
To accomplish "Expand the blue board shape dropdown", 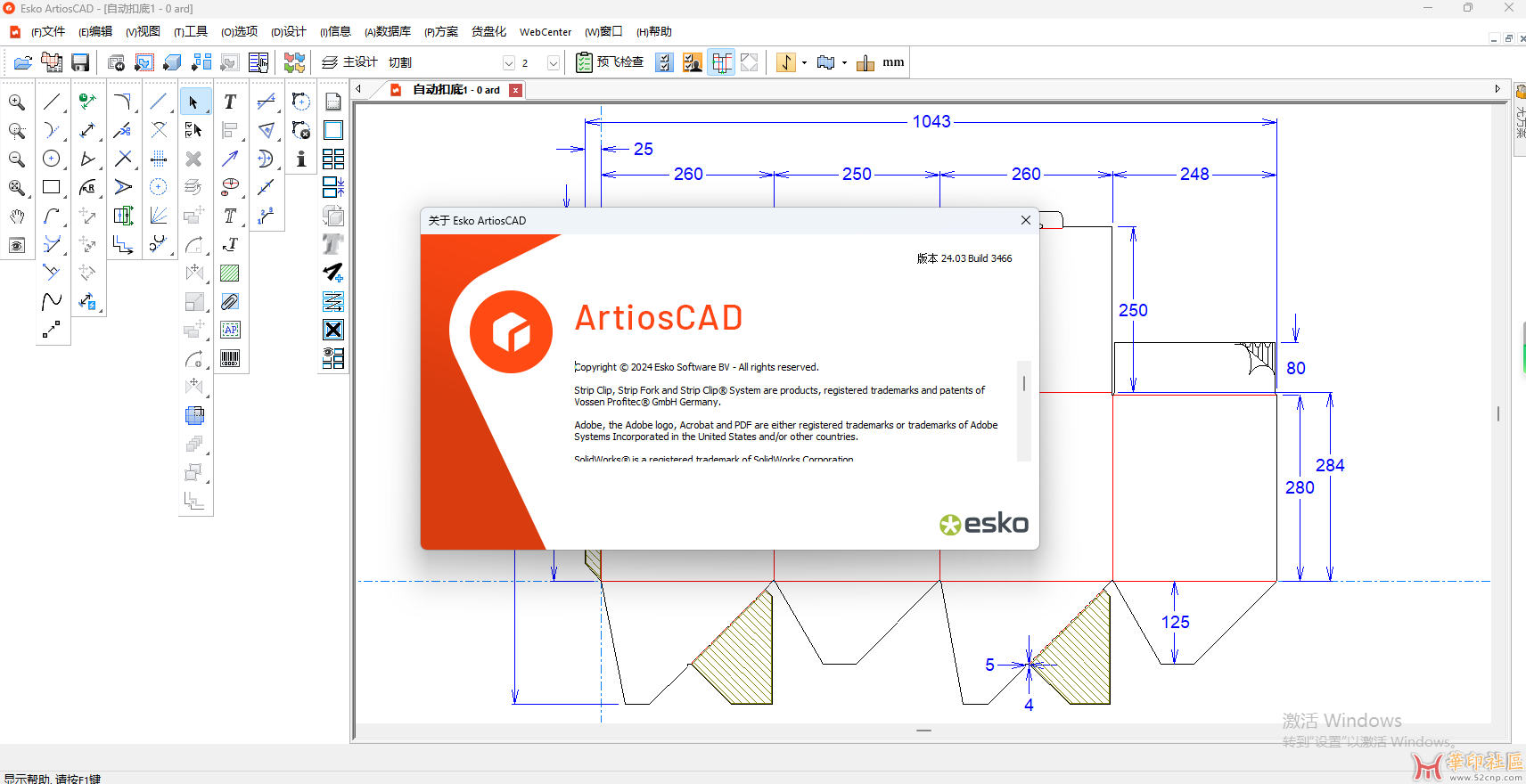I will [844, 63].
